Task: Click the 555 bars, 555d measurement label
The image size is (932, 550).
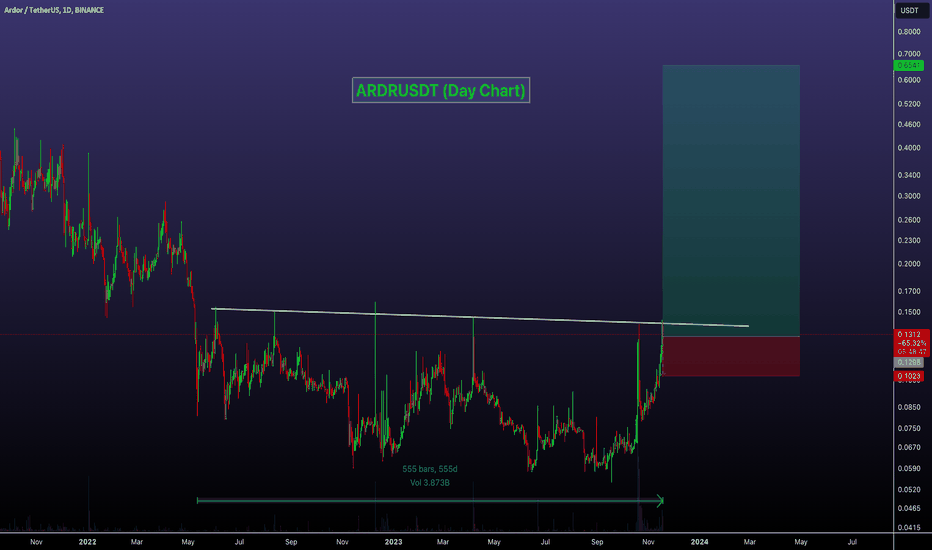Action: (x=430, y=469)
